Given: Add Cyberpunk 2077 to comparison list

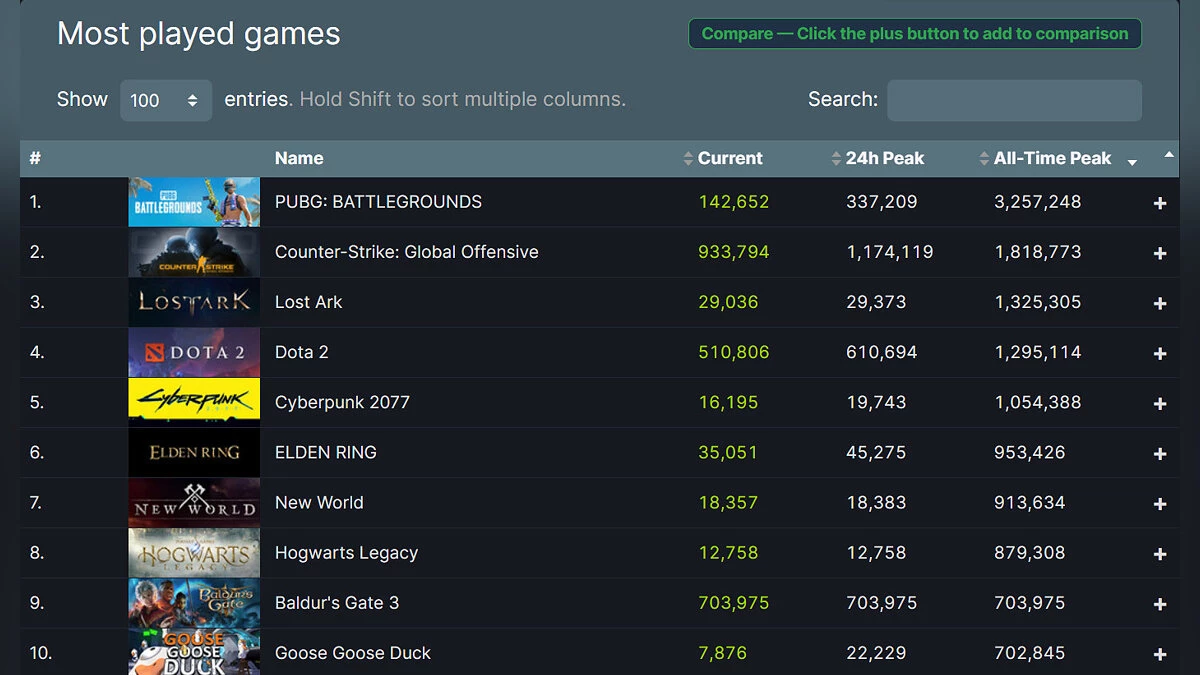Looking at the screenshot, I should 1160,403.
